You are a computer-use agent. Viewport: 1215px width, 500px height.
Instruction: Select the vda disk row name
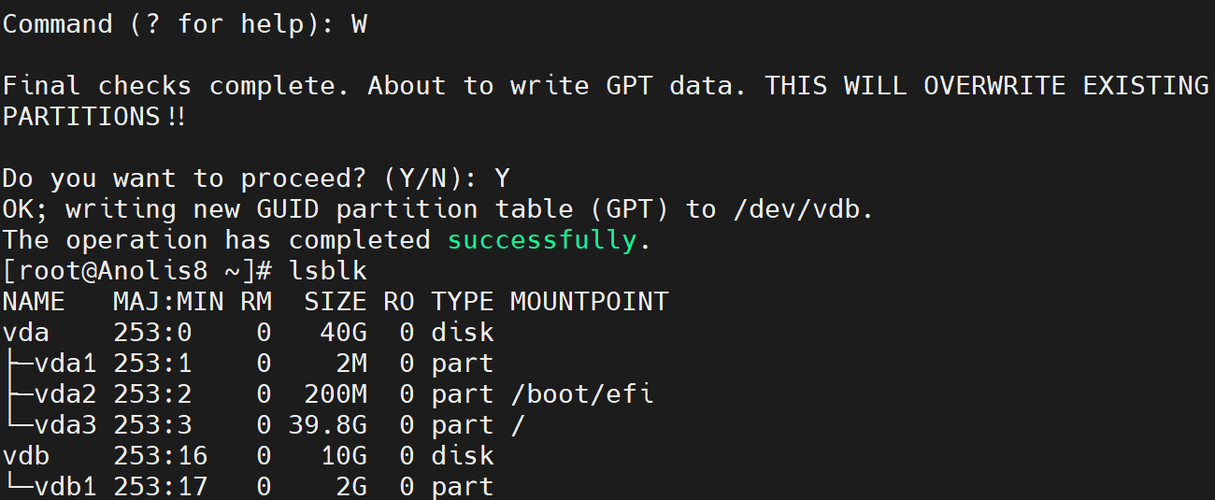(x=25, y=332)
